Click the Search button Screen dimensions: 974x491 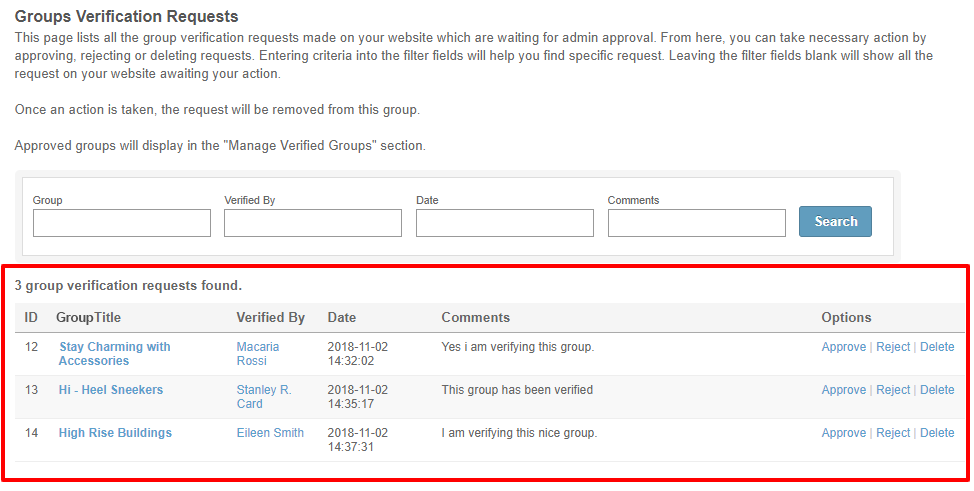pyautogui.click(x=835, y=222)
